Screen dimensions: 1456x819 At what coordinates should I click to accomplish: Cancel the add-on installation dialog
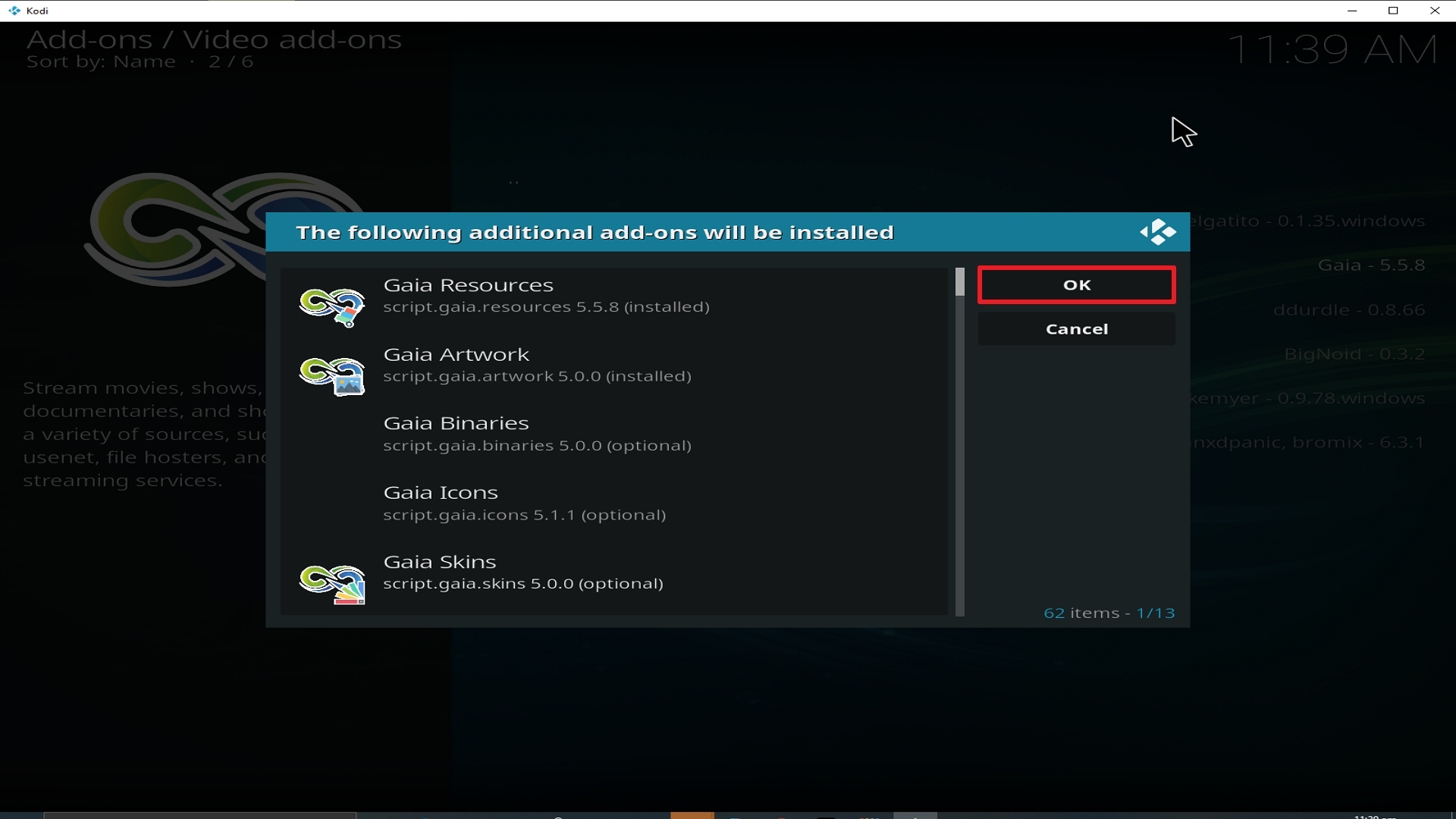1076,329
